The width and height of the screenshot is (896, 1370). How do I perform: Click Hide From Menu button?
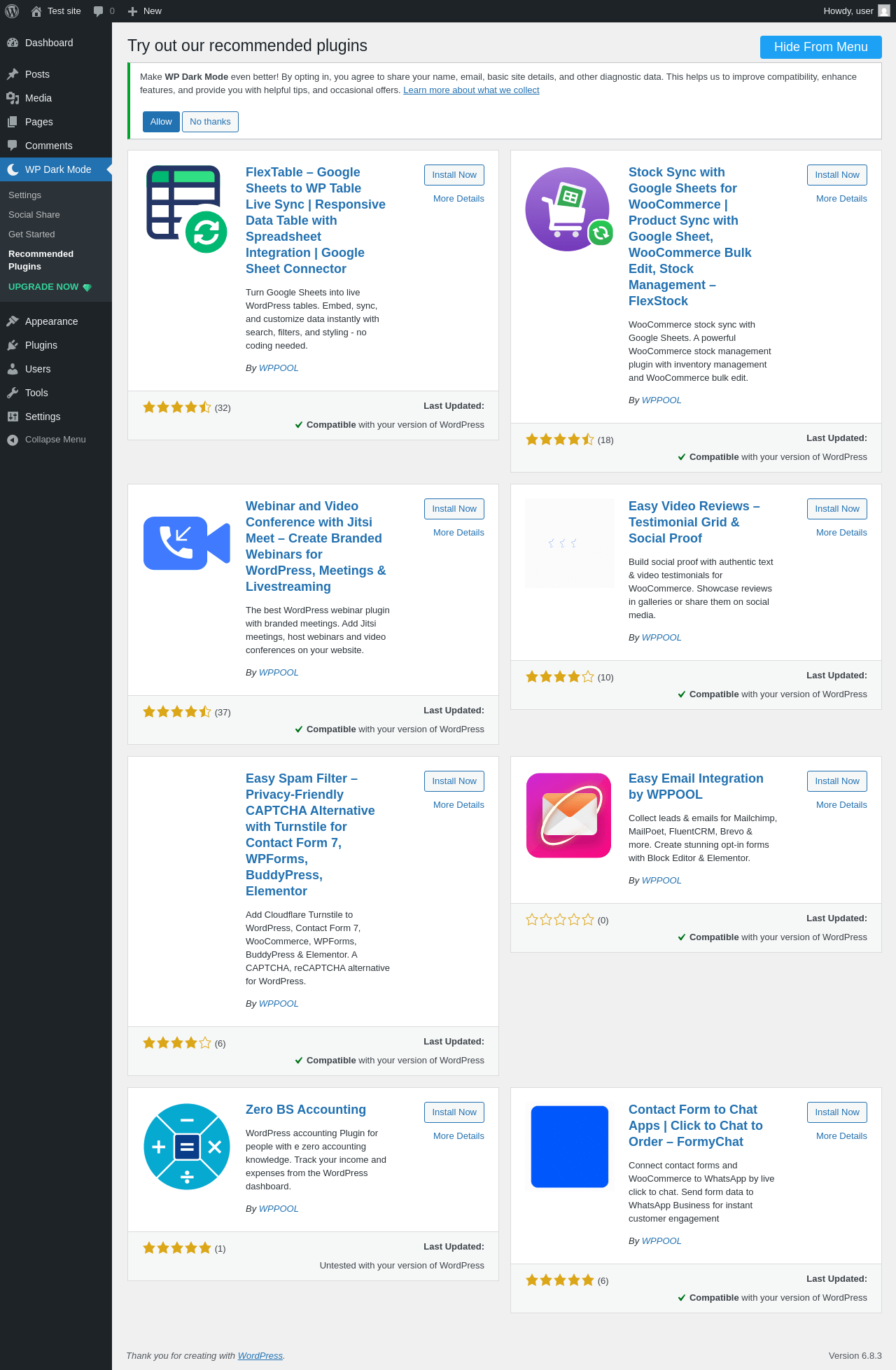click(x=820, y=47)
